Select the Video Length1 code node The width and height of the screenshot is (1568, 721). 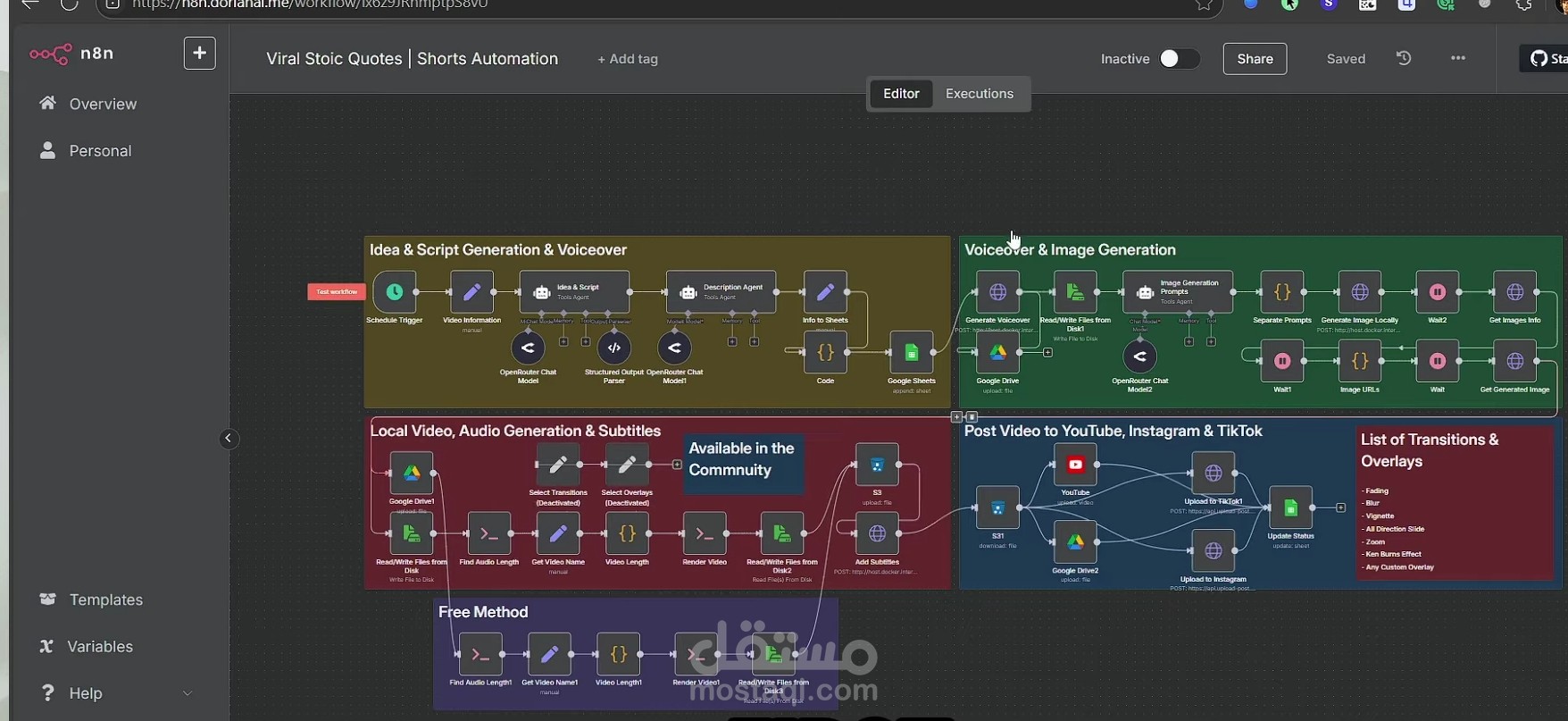[618, 655]
